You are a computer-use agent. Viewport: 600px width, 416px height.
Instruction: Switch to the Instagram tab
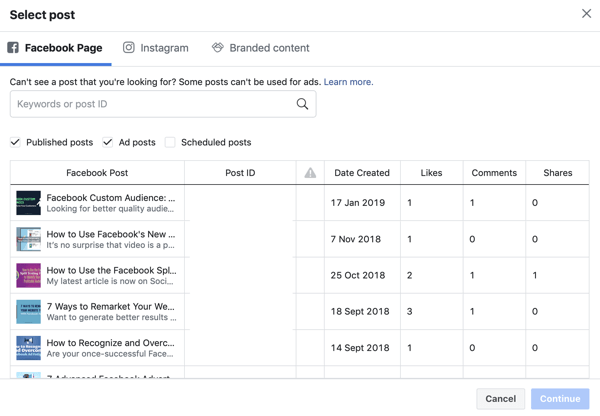click(x=156, y=48)
